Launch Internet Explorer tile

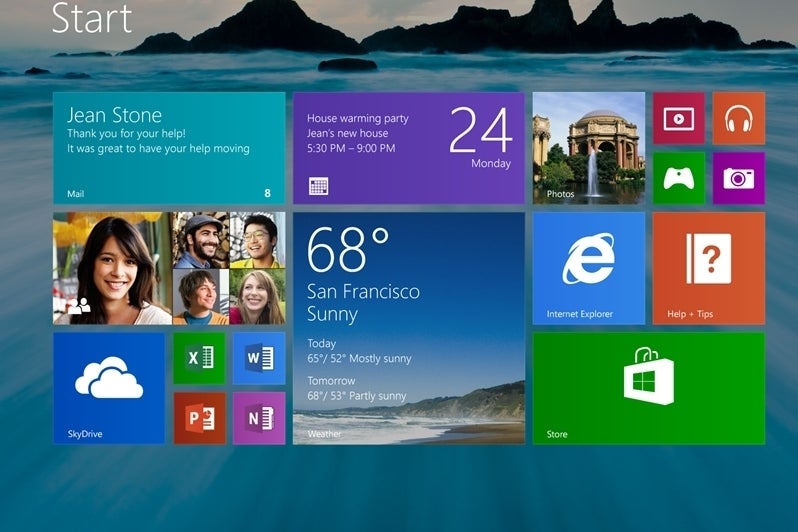pos(589,268)
